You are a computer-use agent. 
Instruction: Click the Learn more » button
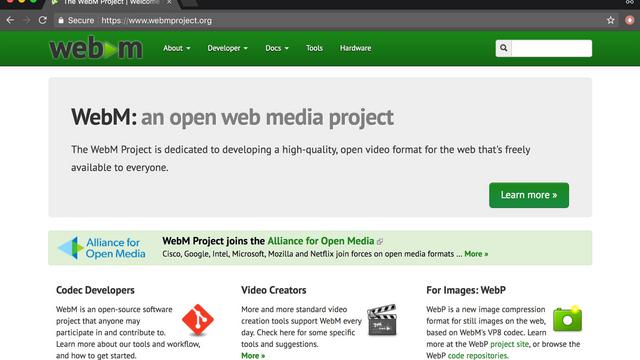529,195
